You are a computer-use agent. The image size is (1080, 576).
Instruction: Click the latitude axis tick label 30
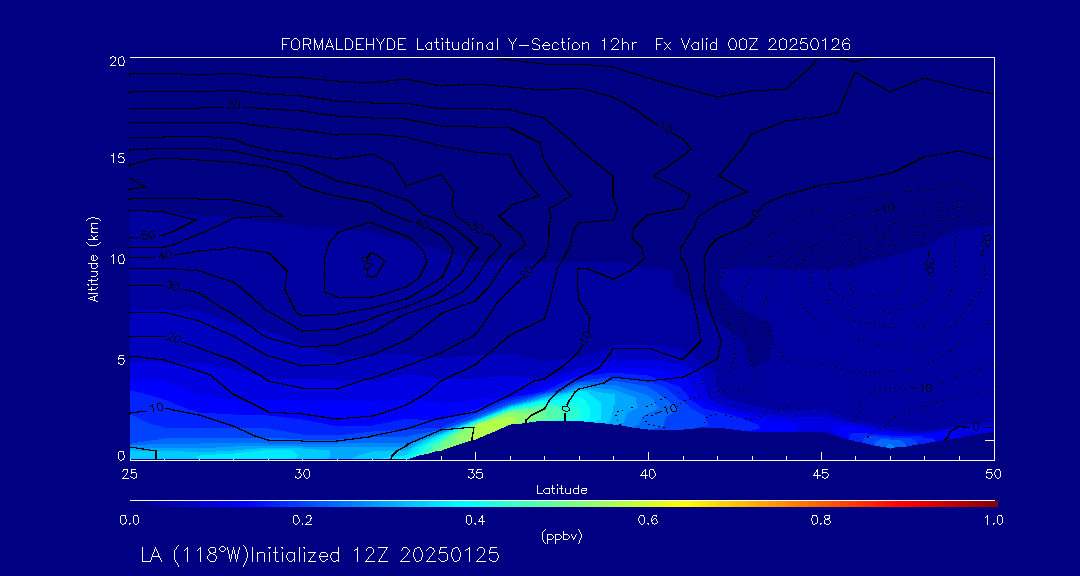[302, 474]
